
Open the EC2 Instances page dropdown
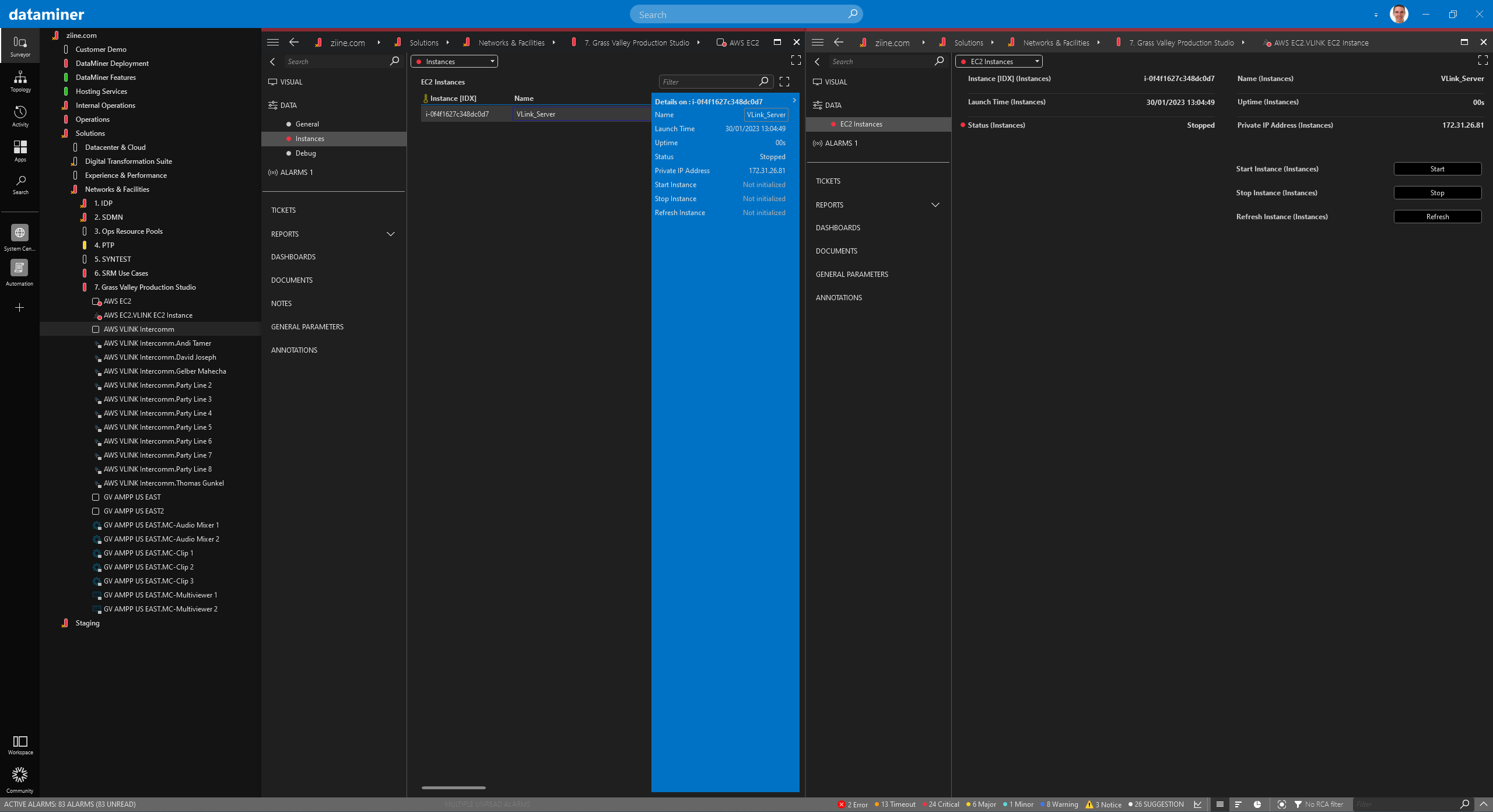[x=999, y=61]
